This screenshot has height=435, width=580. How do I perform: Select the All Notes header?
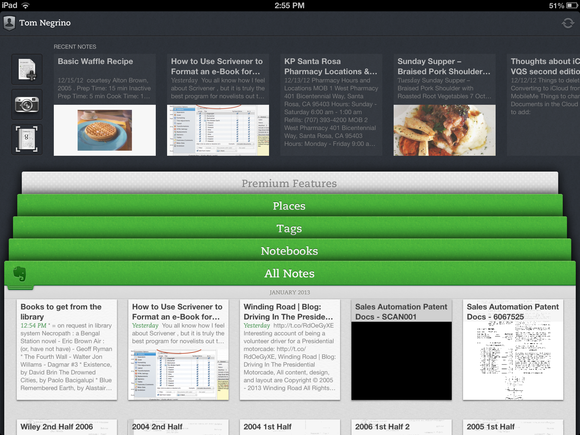pyautogui.click(x=290, y=273)
